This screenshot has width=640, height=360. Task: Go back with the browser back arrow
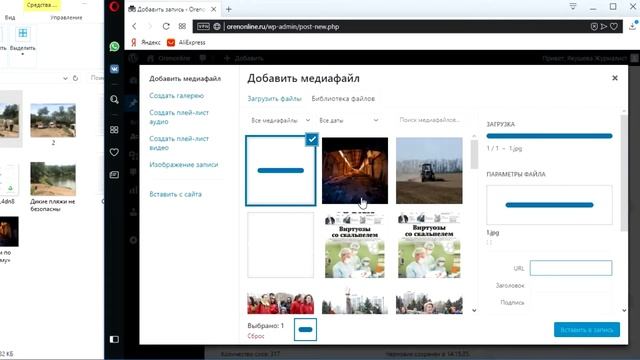(134, 26)
